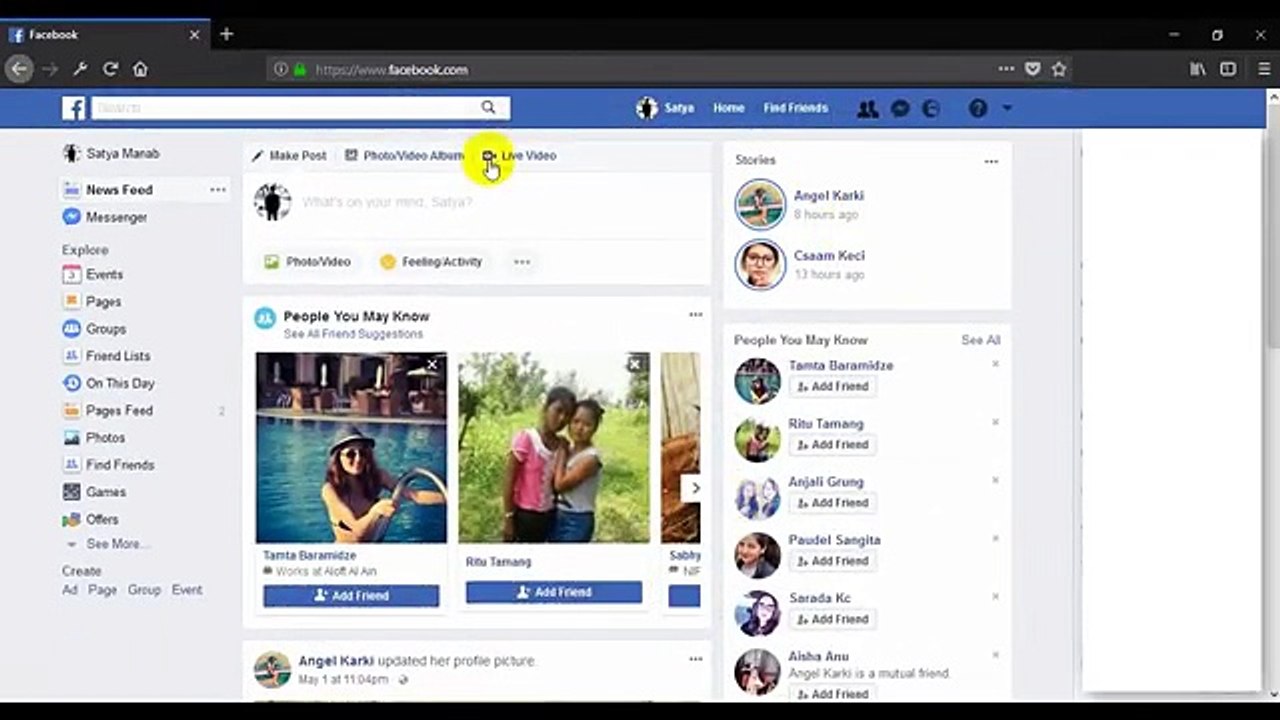Image resolution: width=1280 pixels, height=720 pixels.
Task: Reload the page with the refresh icon
Action: 111,69
